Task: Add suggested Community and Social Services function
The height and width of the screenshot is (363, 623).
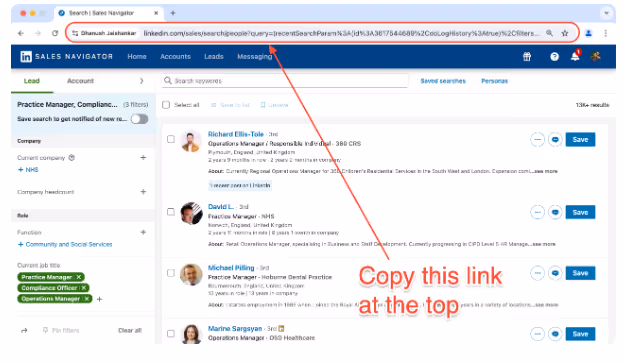Action: click(65, 244)
